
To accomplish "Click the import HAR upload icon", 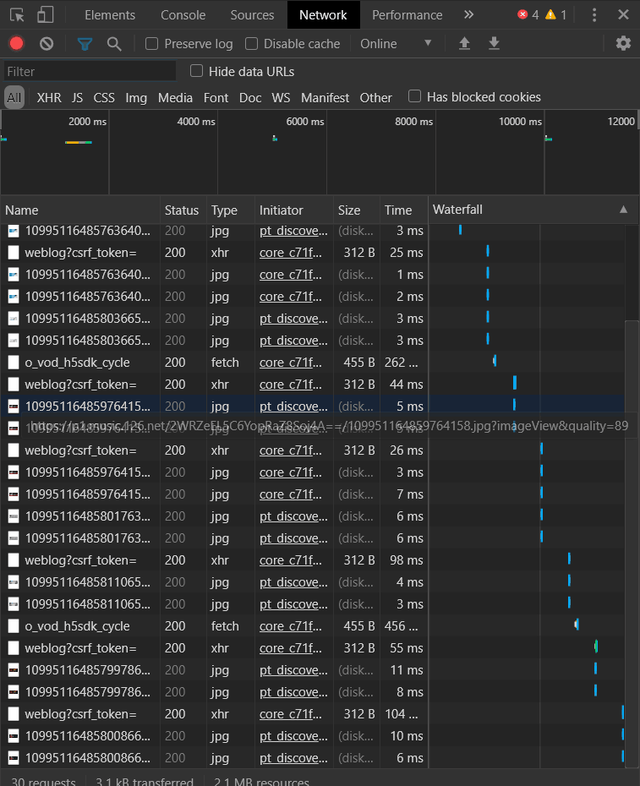I will [x=464, y=44].
